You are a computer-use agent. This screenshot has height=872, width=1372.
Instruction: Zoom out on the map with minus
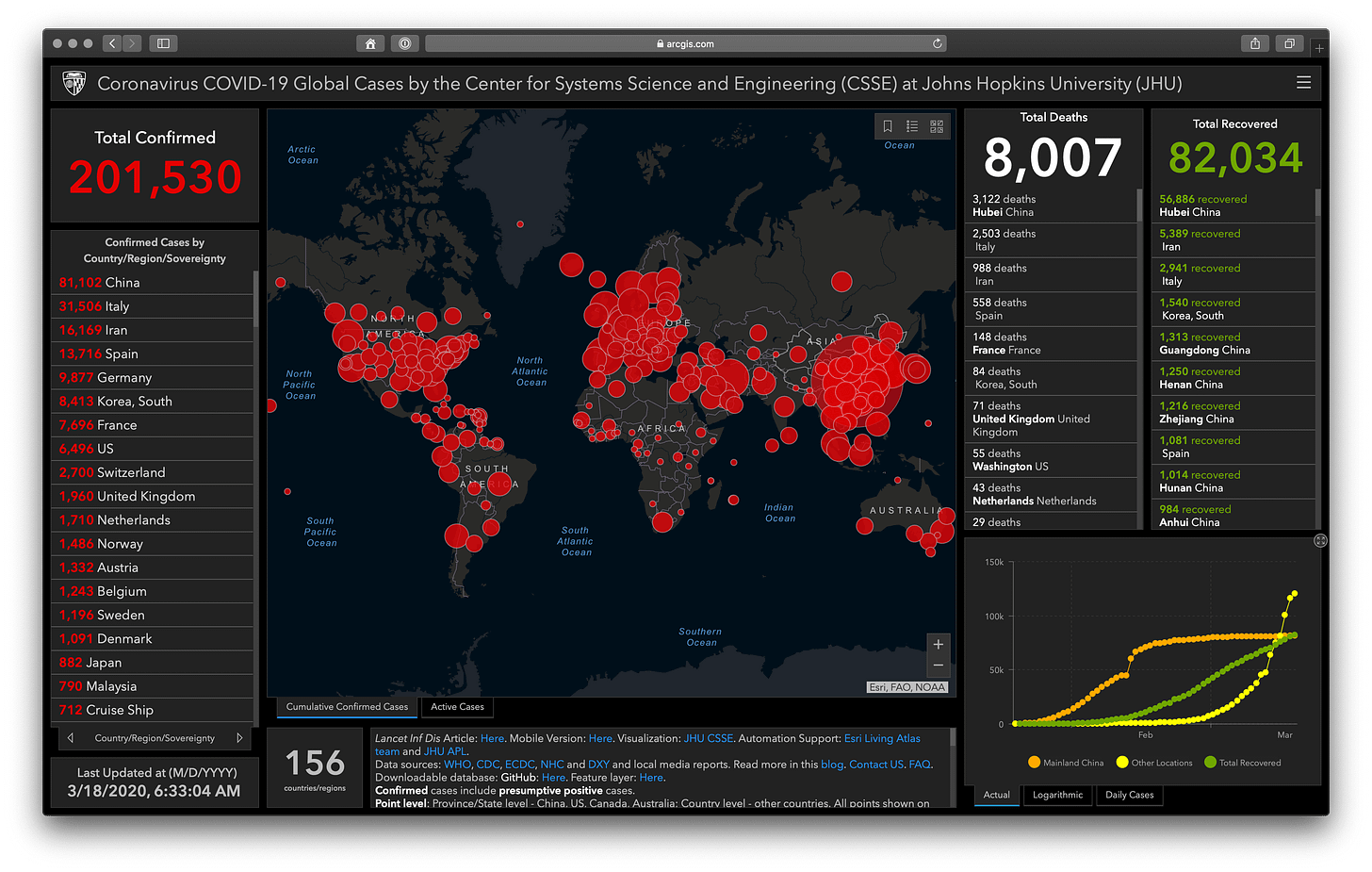coord(938,666)
